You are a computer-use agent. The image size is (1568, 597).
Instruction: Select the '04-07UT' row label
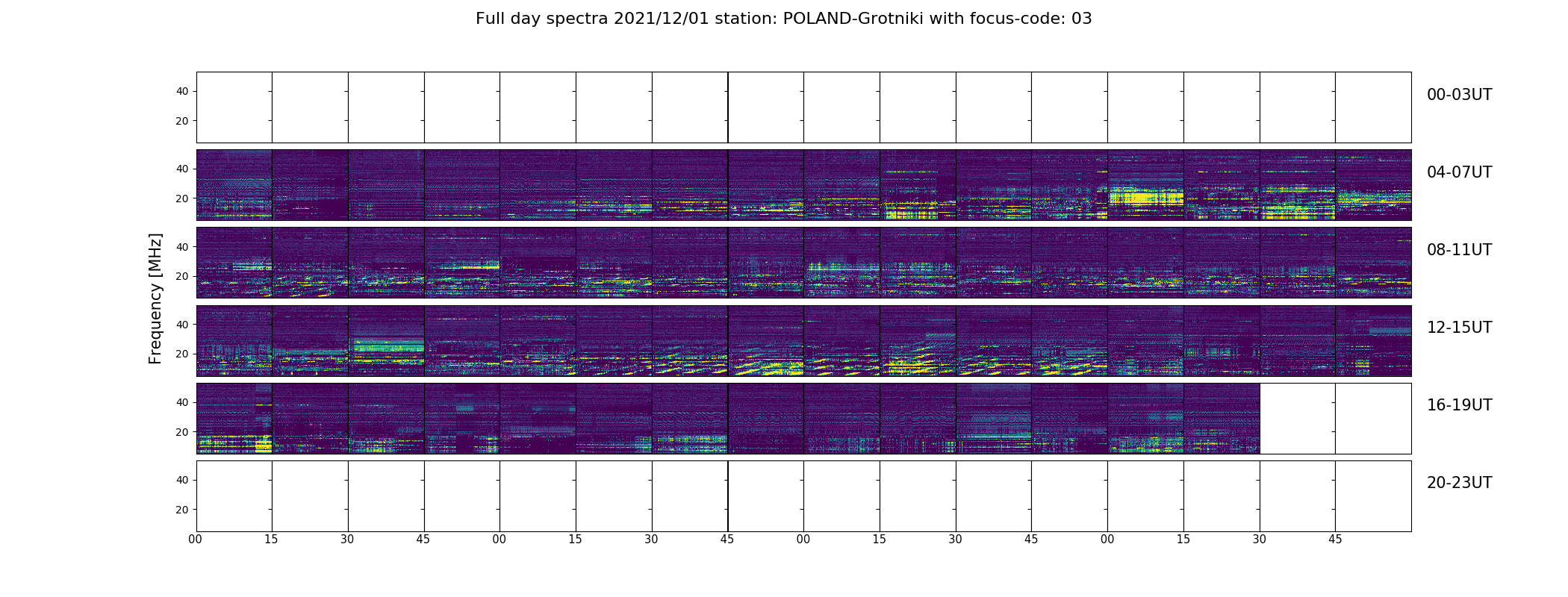coord(1459,172)
